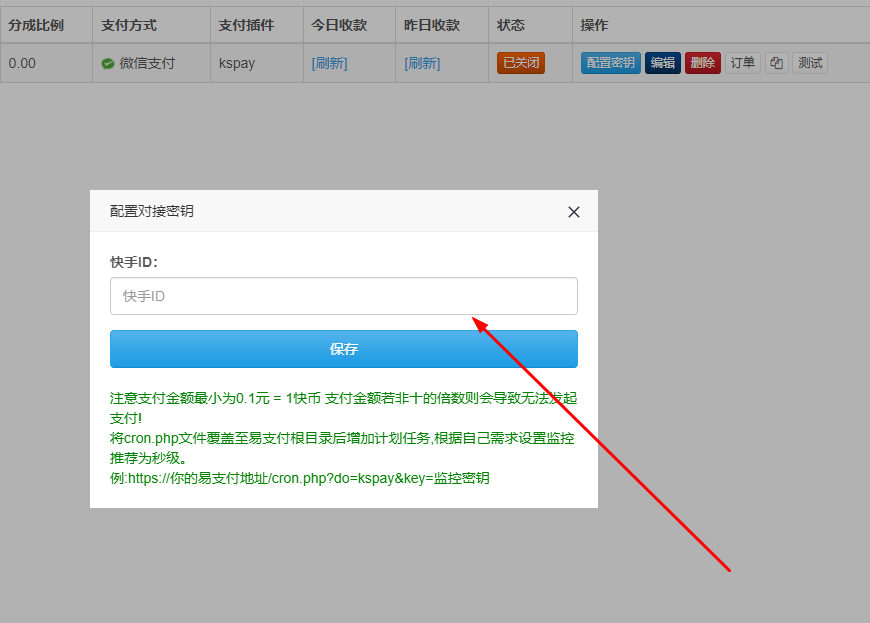The height and width of the screenshot is (623, 870).
Task: Click the 测试 button
Action: pyautogui.click(x=810, y=63)
